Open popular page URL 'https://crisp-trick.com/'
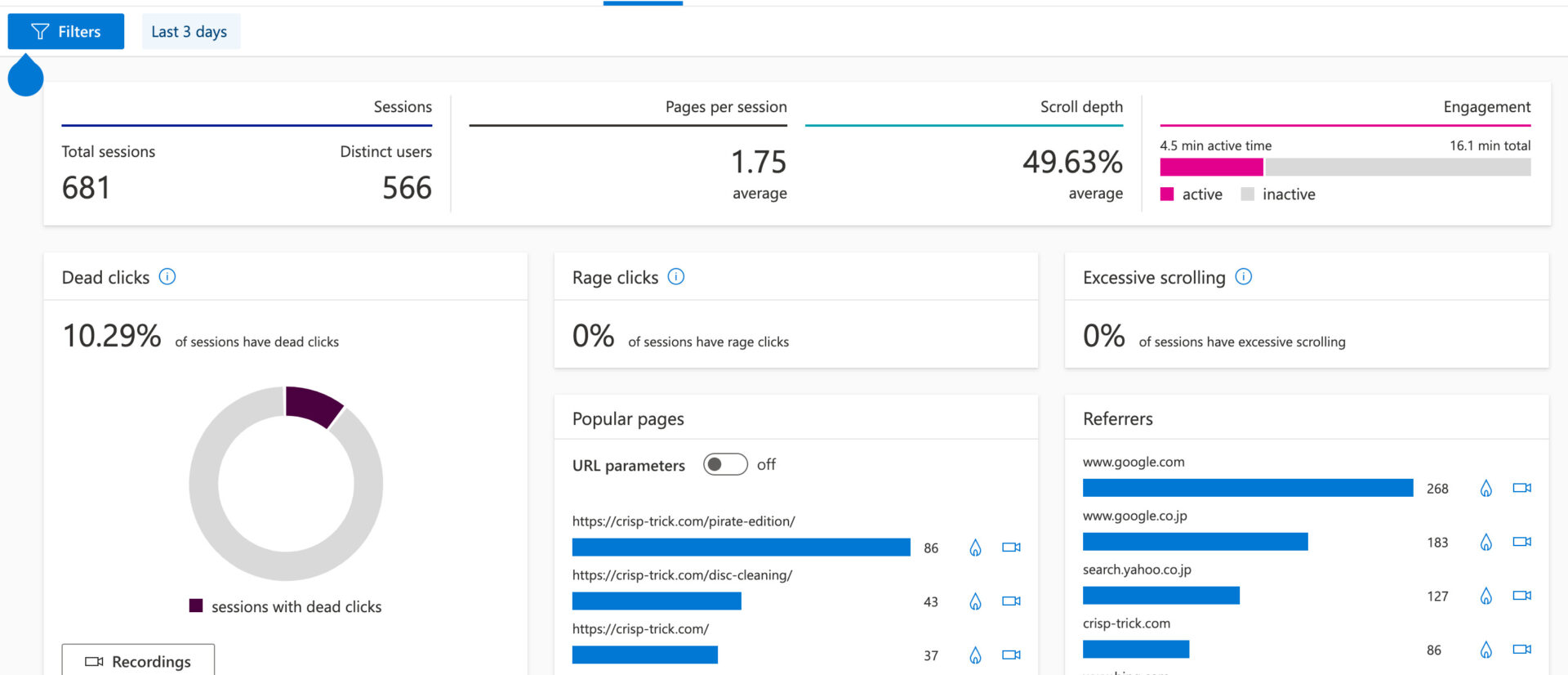The height and width of the screenshot is (675, 1568). (640, 629)
